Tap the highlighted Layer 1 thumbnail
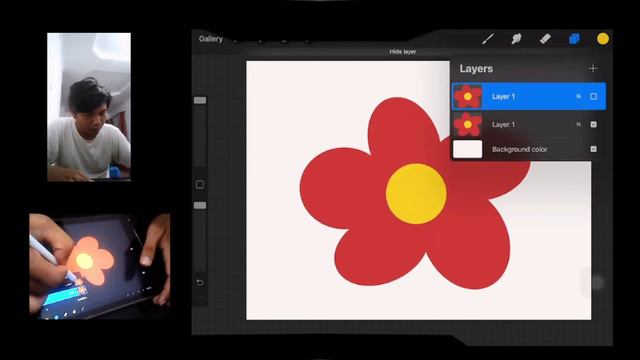Image resolution: width=640 pixels, height=360 pixels. pos(468,96)
